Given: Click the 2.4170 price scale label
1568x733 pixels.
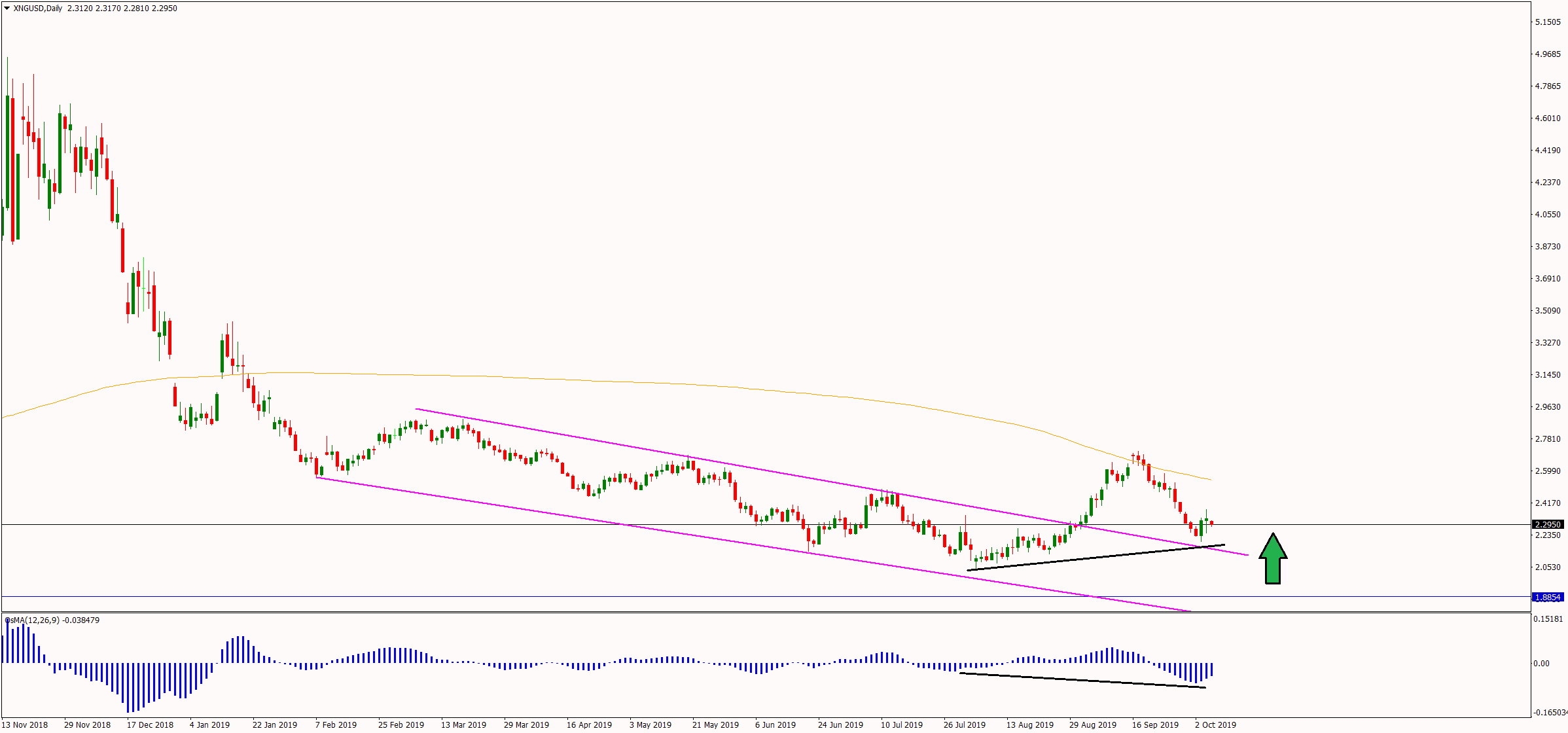Looking at the screenshot, I should [x=1548, y=503].
